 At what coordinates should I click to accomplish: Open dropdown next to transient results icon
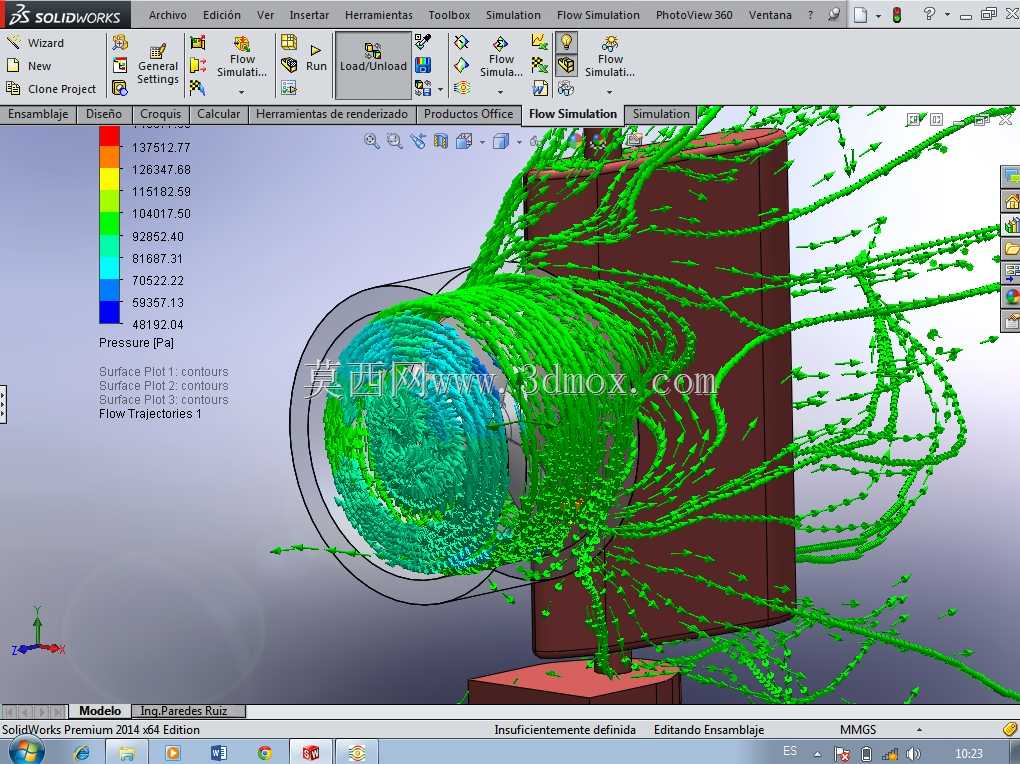[441, 89]
